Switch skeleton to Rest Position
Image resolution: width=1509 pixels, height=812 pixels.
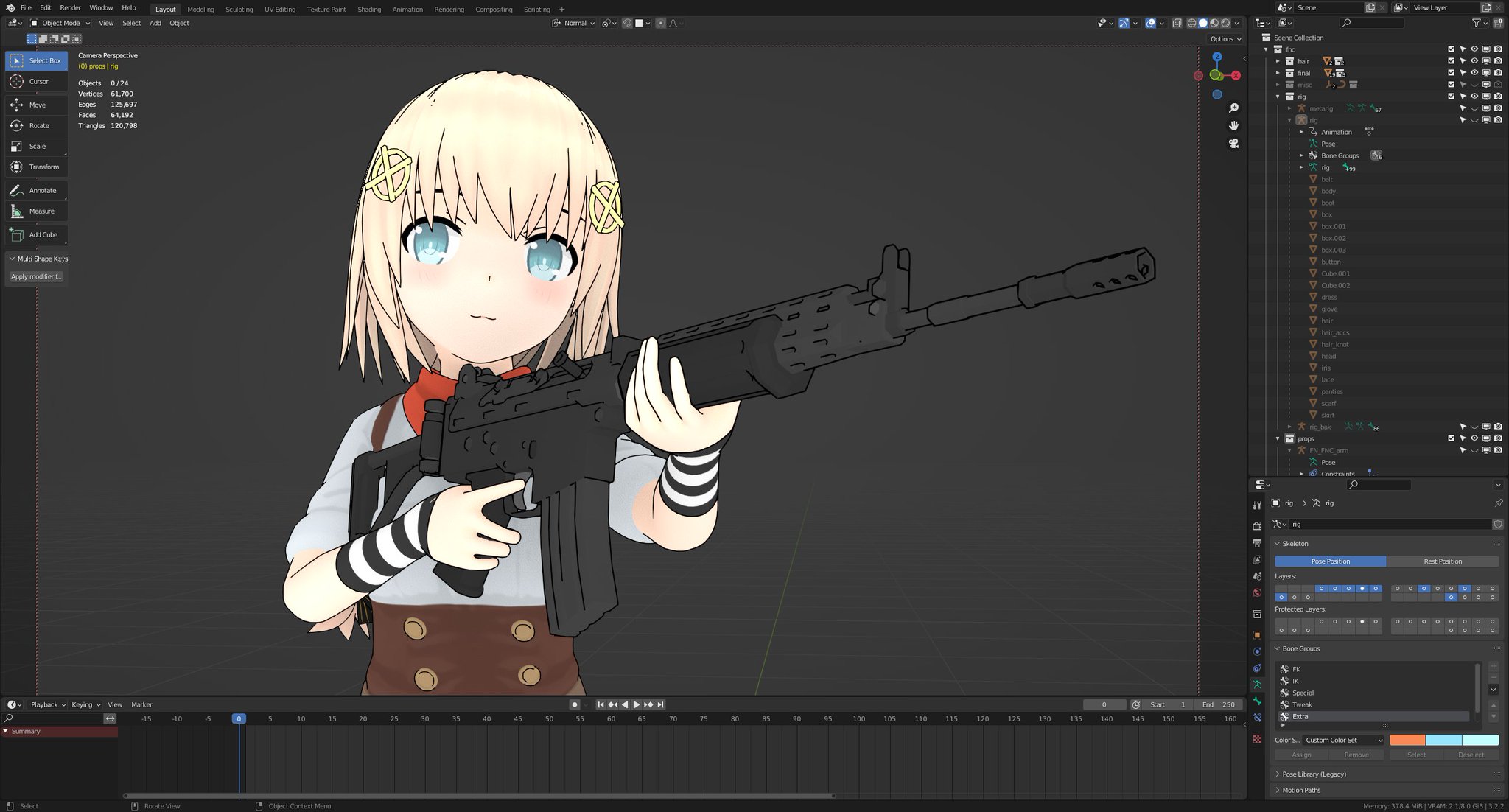click(x=1442, y=561)
